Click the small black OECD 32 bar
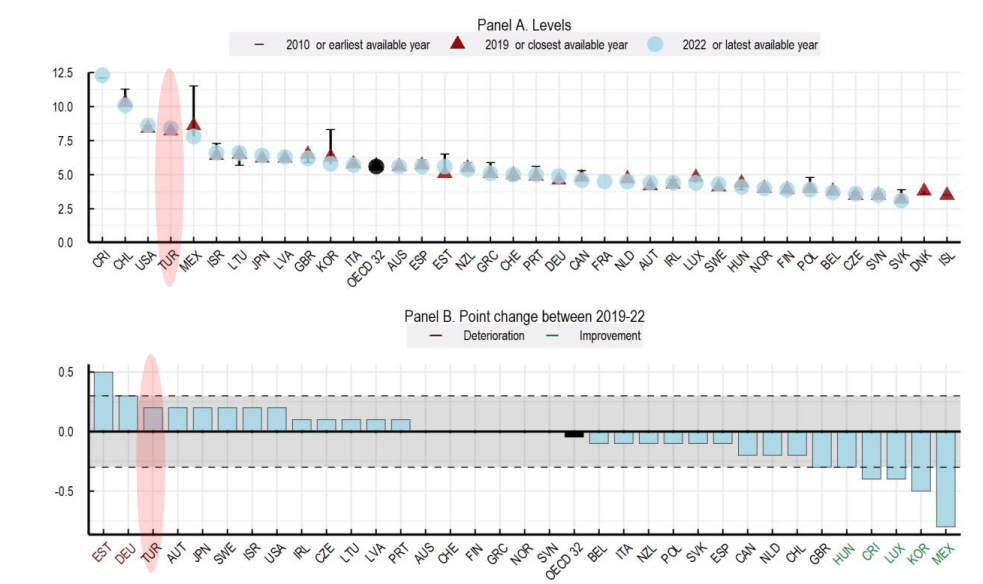 click(574, 434)
